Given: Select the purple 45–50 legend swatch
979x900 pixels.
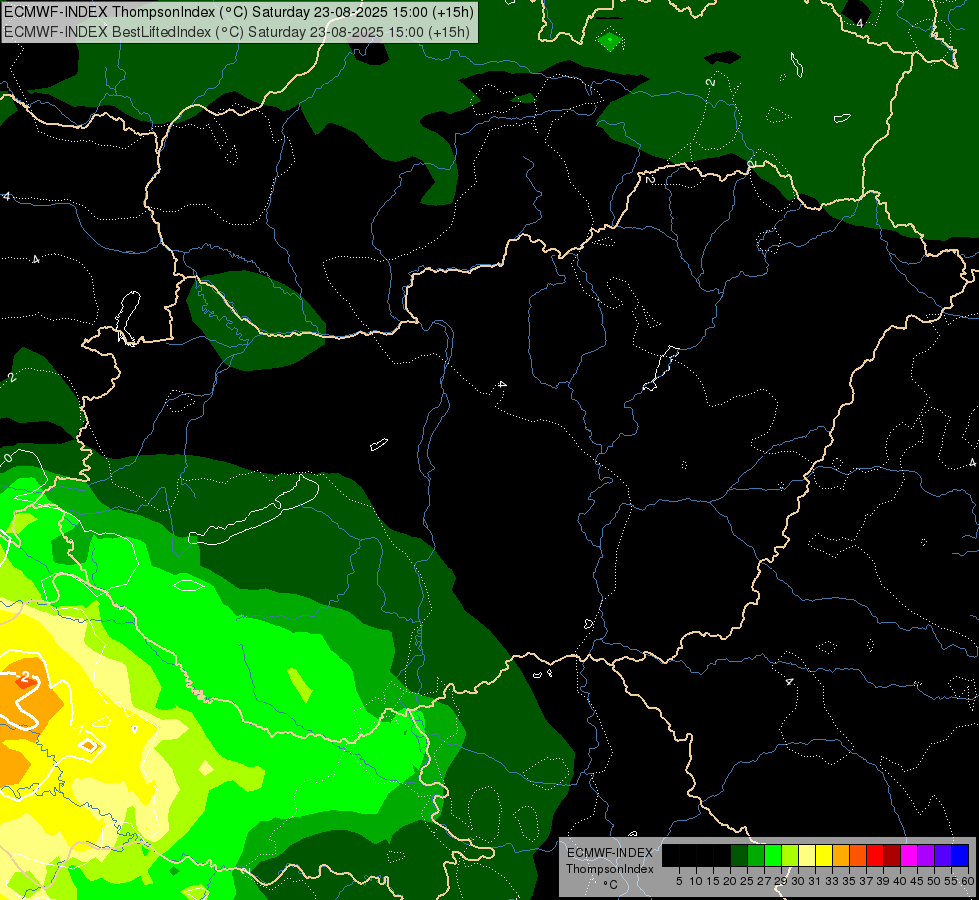Looking at the screenshot, I should (926, 855).
